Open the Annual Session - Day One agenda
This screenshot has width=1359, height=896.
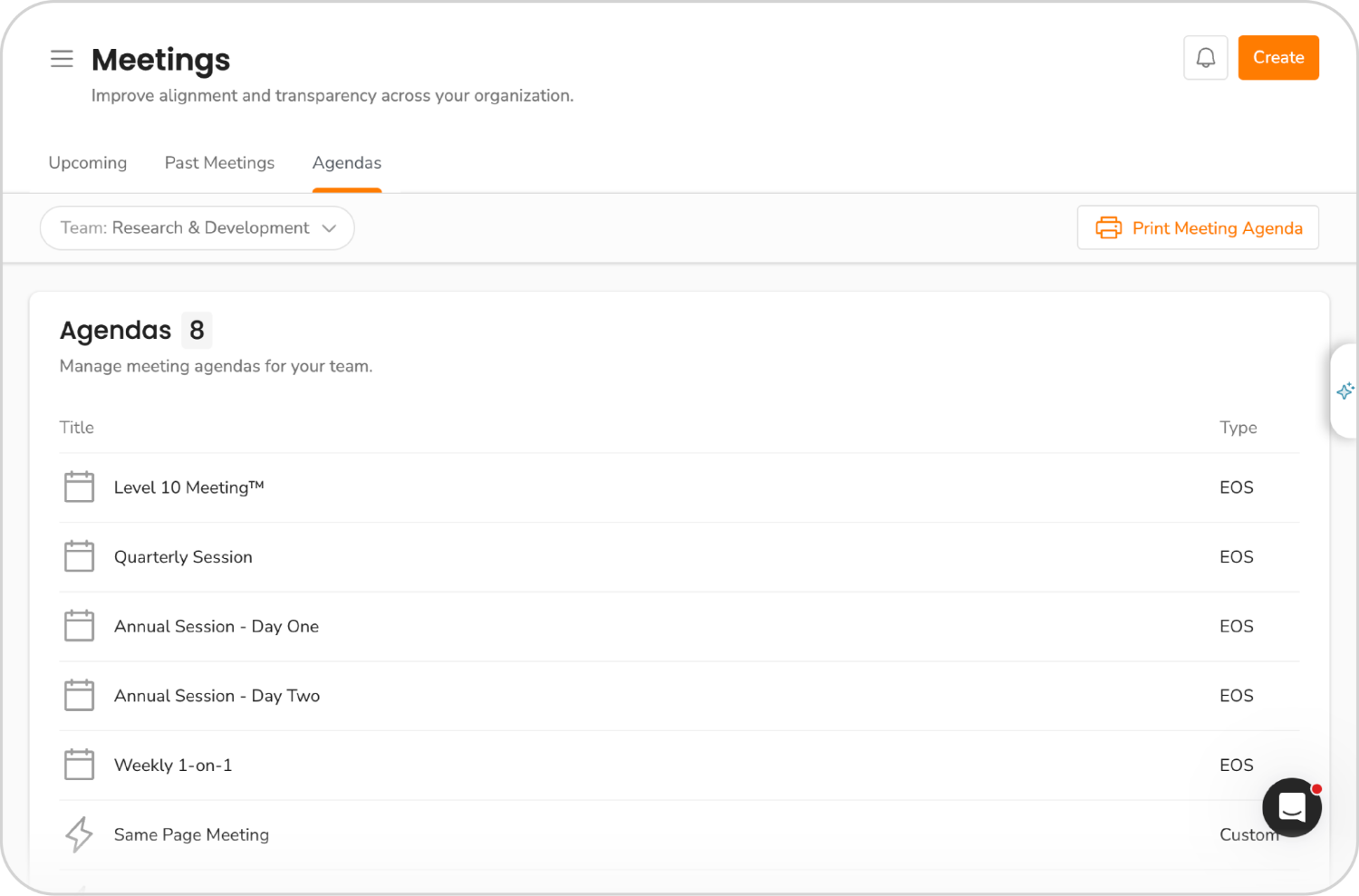tap(216, 626)
